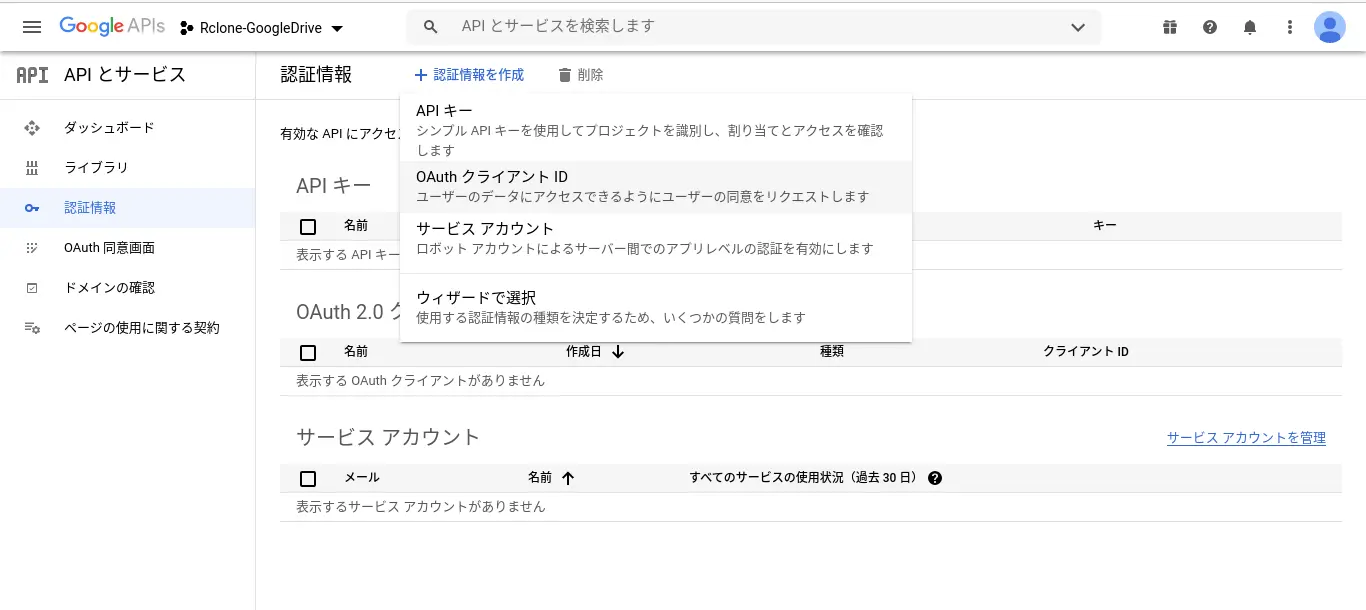The image size is (1366, 610).
Task: Expand the search bar dropdown arrow
Action: coord(1078,27)
